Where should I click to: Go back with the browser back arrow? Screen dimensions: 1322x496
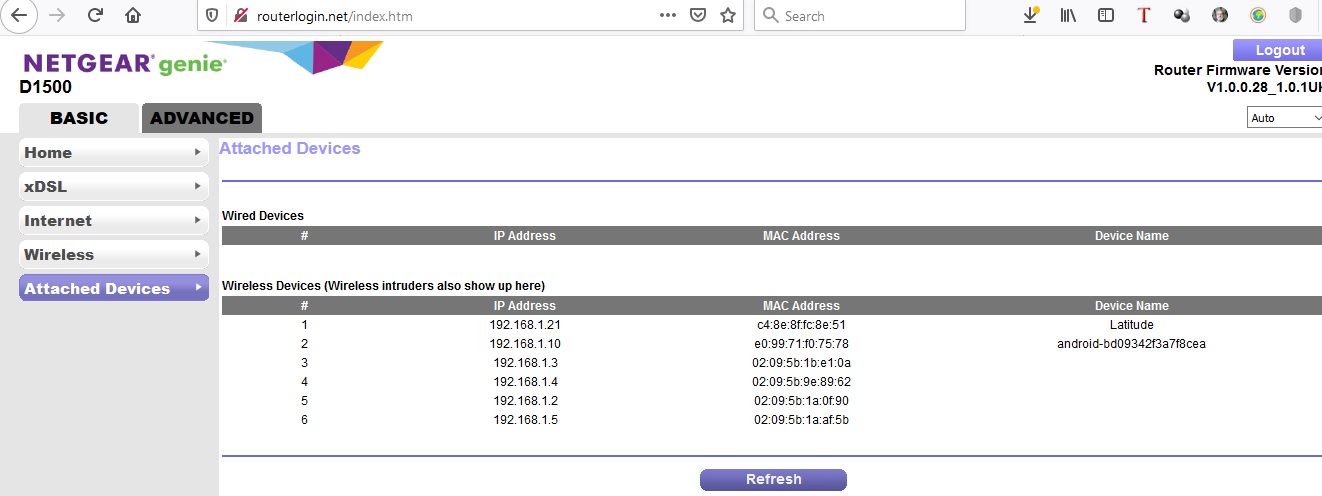(x=19, y=15)
